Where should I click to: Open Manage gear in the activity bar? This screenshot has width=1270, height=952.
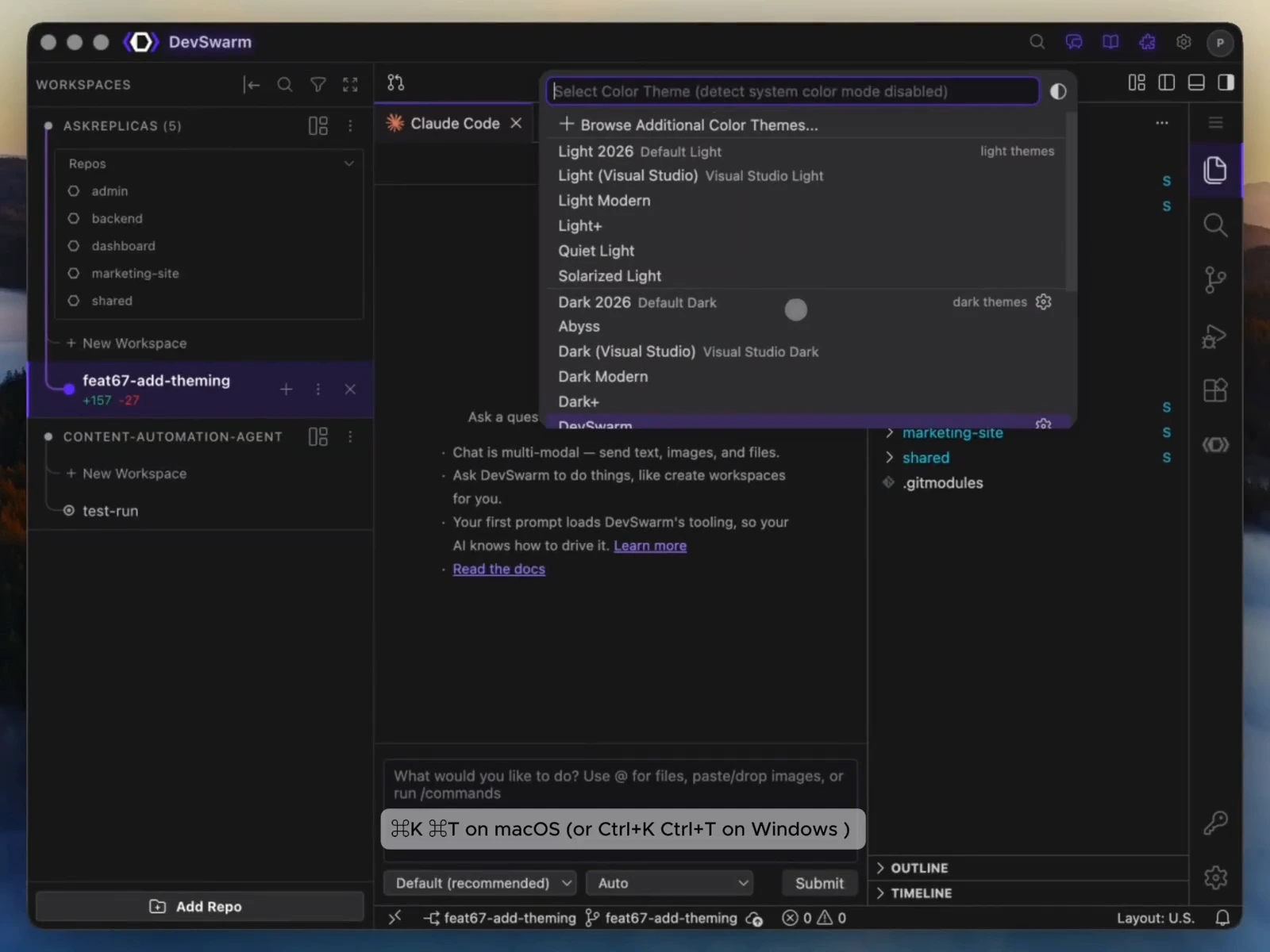1215,877
